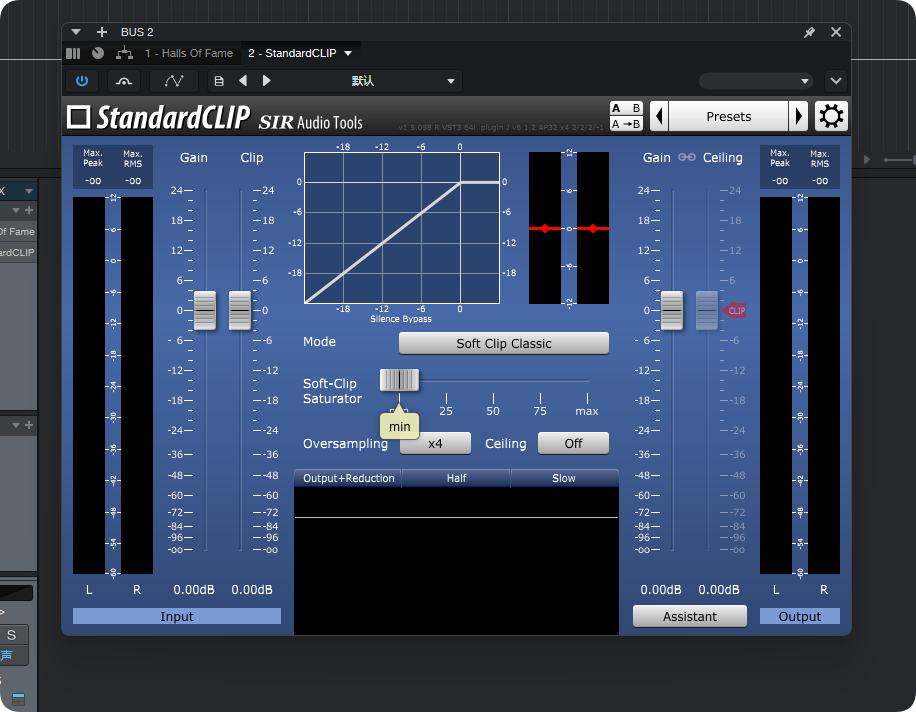Click the plus icon in lower host sidebar section
The image size is (916, 712).
pyautogui.click(x=29, y=425)
